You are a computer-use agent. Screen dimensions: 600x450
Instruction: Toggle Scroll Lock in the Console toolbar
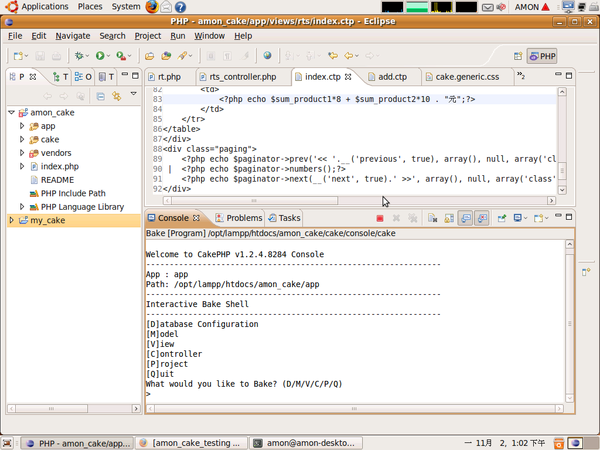tap(449, 218)
